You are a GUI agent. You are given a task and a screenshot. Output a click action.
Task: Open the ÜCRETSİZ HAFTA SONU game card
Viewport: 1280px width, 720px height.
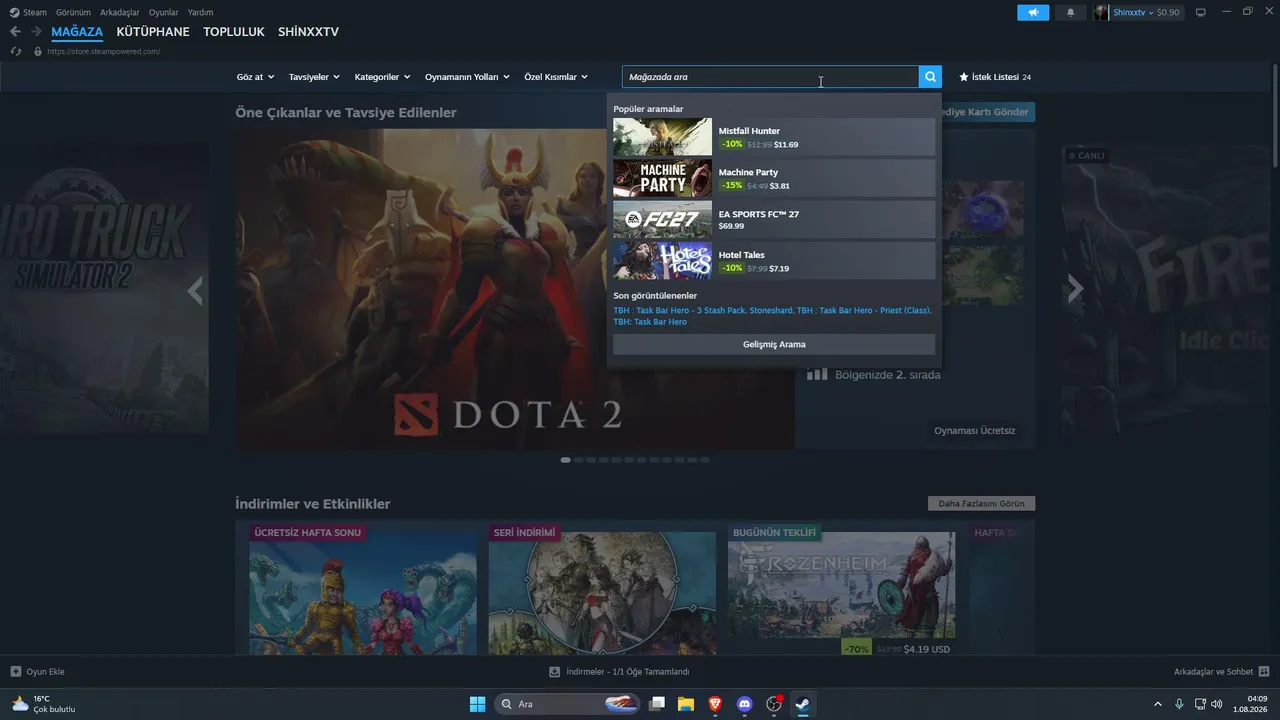363,593
